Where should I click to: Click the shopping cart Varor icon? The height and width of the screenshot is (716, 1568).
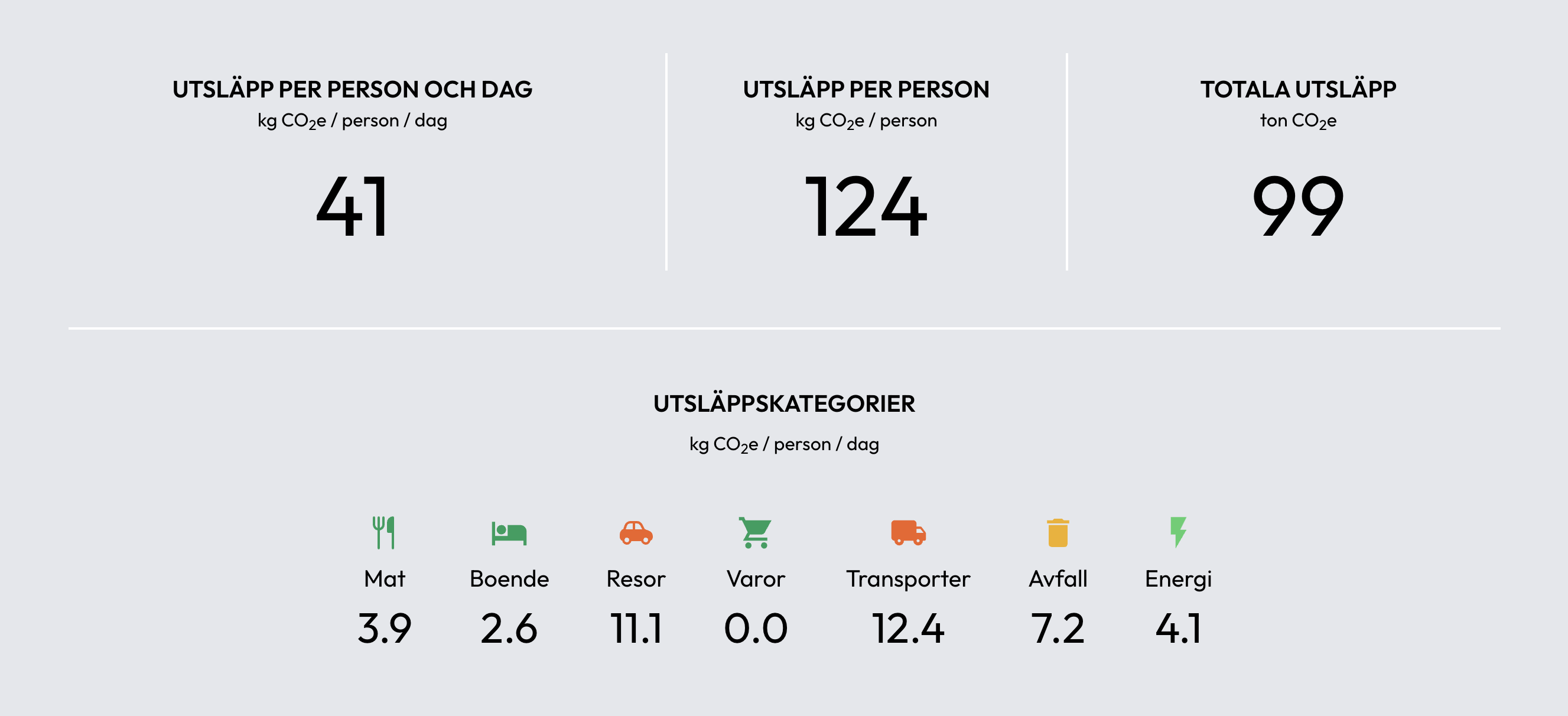[756, 533]
